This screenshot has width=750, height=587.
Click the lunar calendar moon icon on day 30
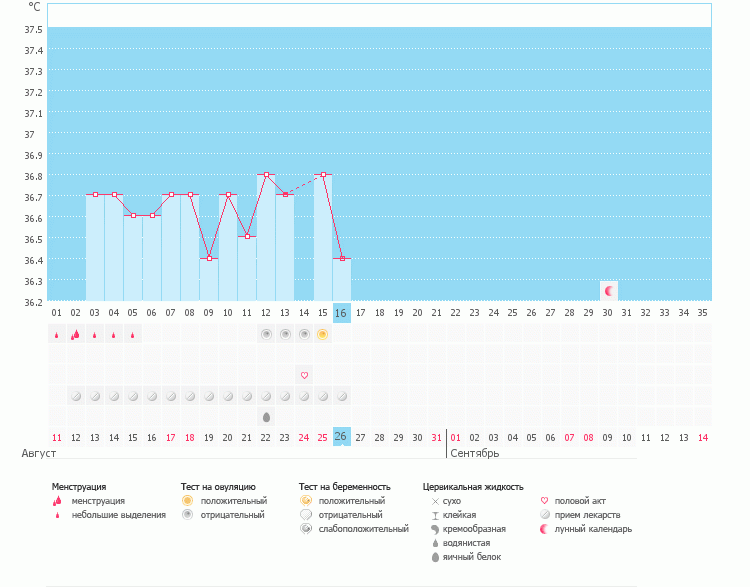coord(609,291)
